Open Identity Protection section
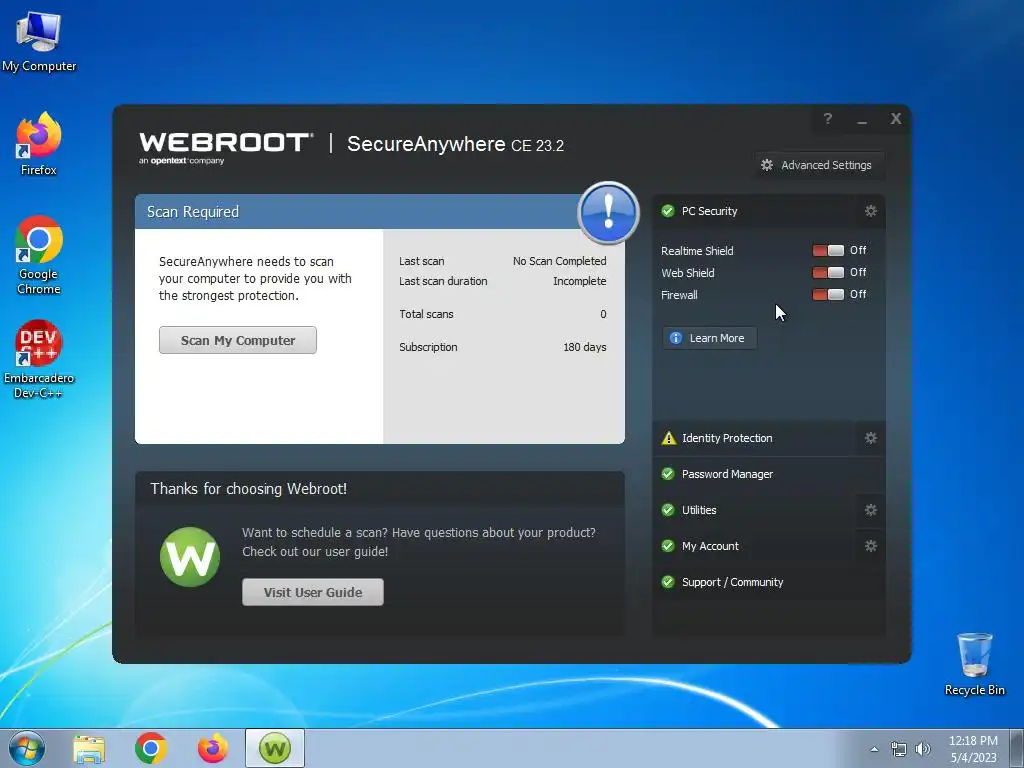 coord(754,438)
